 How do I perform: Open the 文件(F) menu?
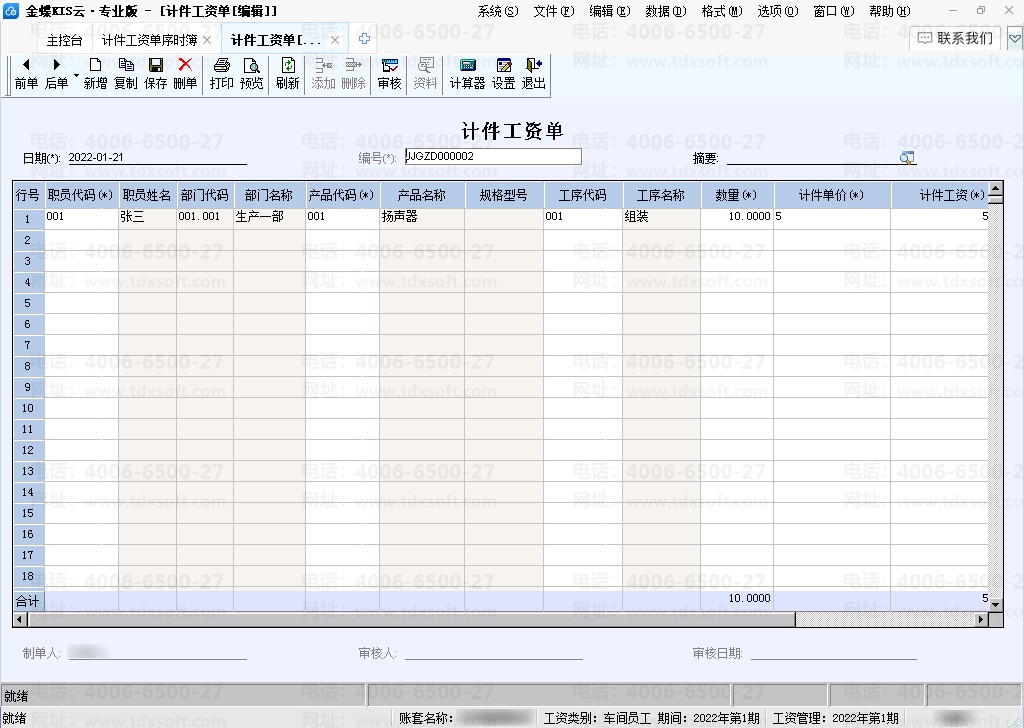click(554, 11)
